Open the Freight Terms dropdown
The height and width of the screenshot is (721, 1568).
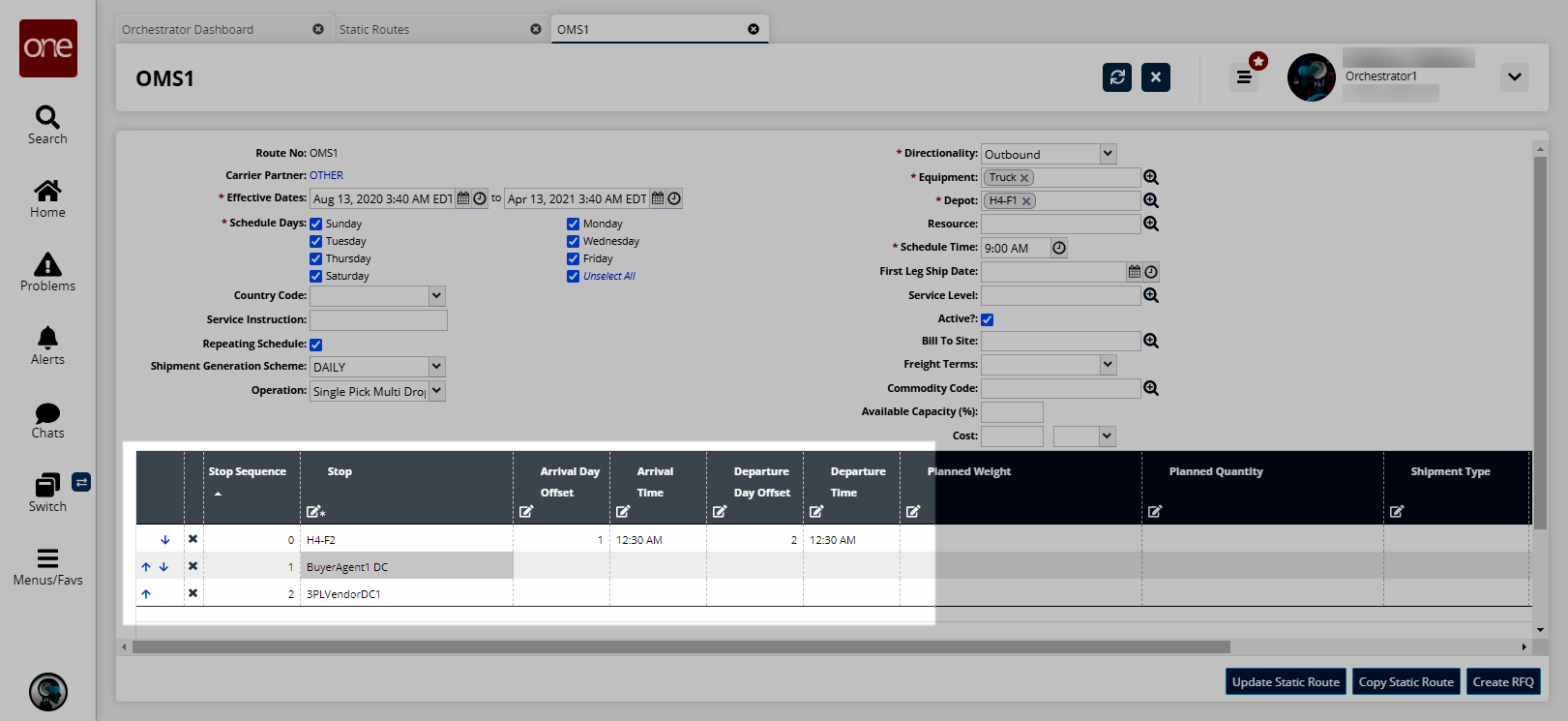click(1108, 364)
